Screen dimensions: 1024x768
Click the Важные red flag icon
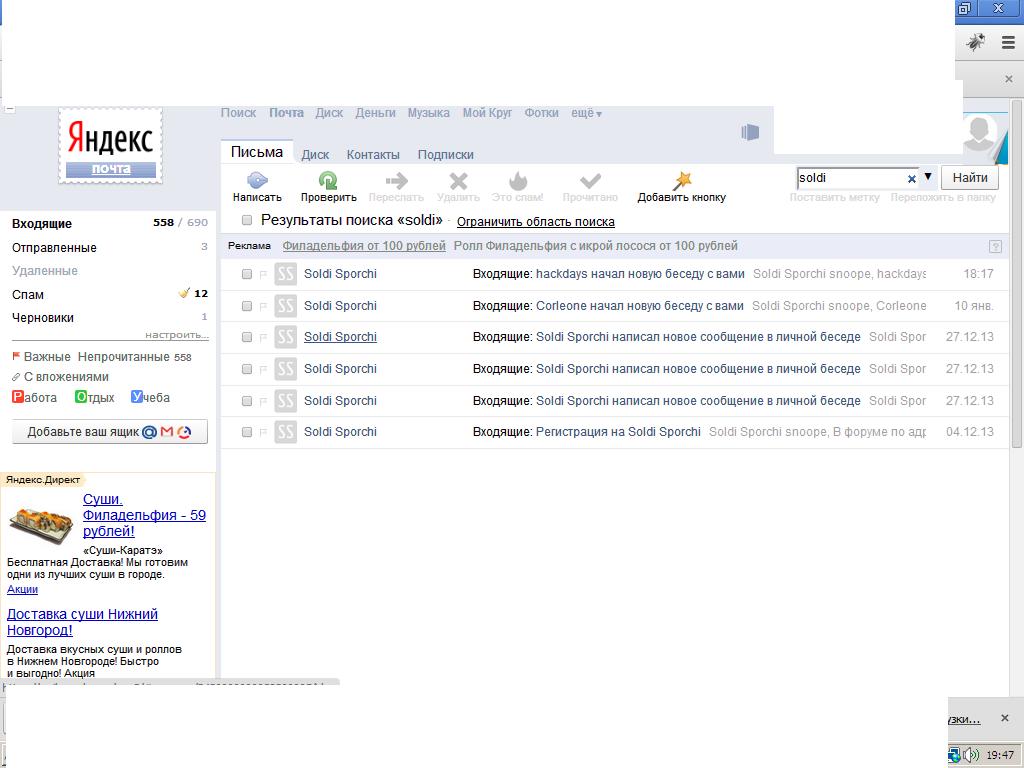16,357
